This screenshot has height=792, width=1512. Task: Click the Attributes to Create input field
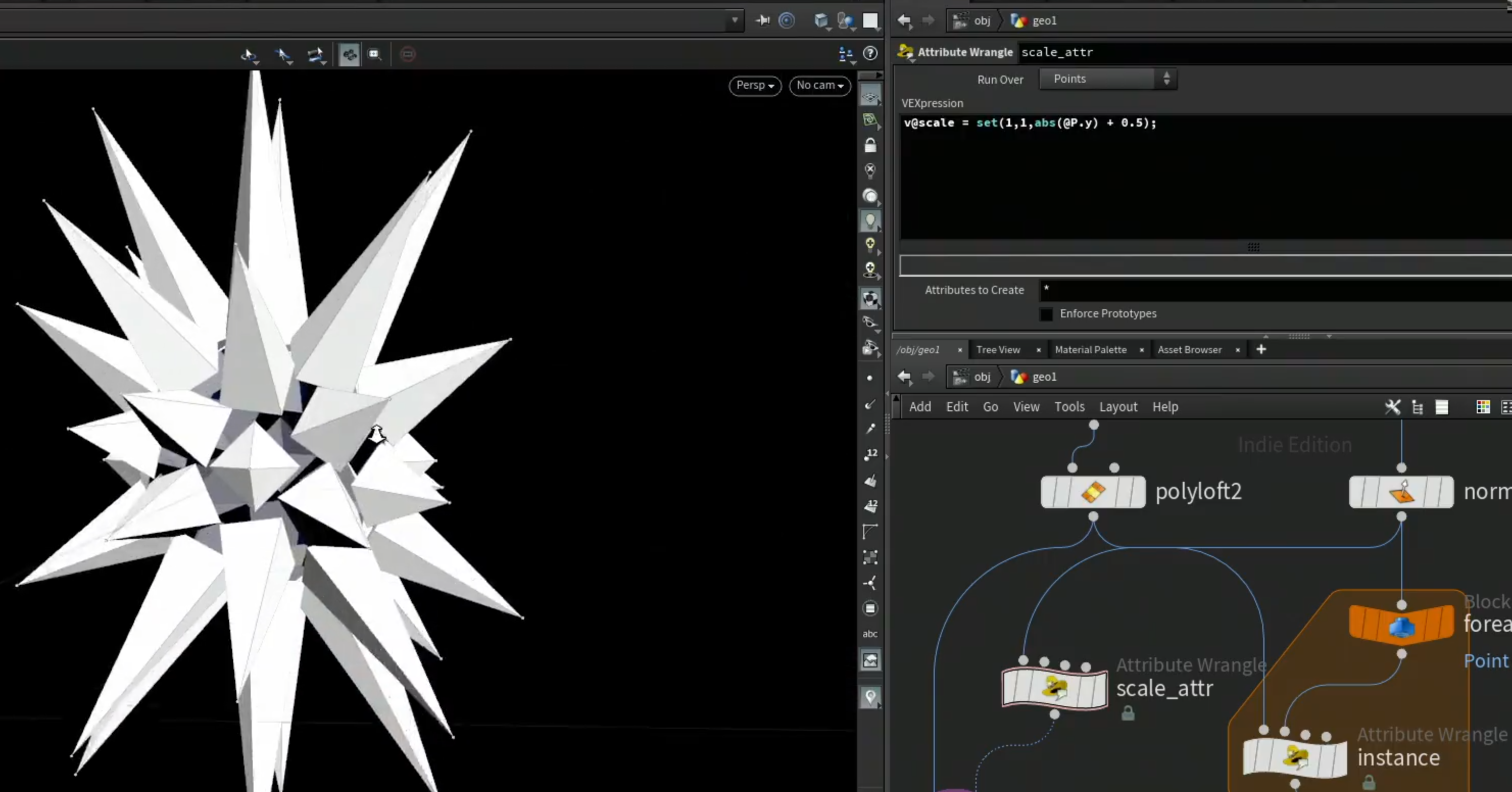pos(1275,290)
